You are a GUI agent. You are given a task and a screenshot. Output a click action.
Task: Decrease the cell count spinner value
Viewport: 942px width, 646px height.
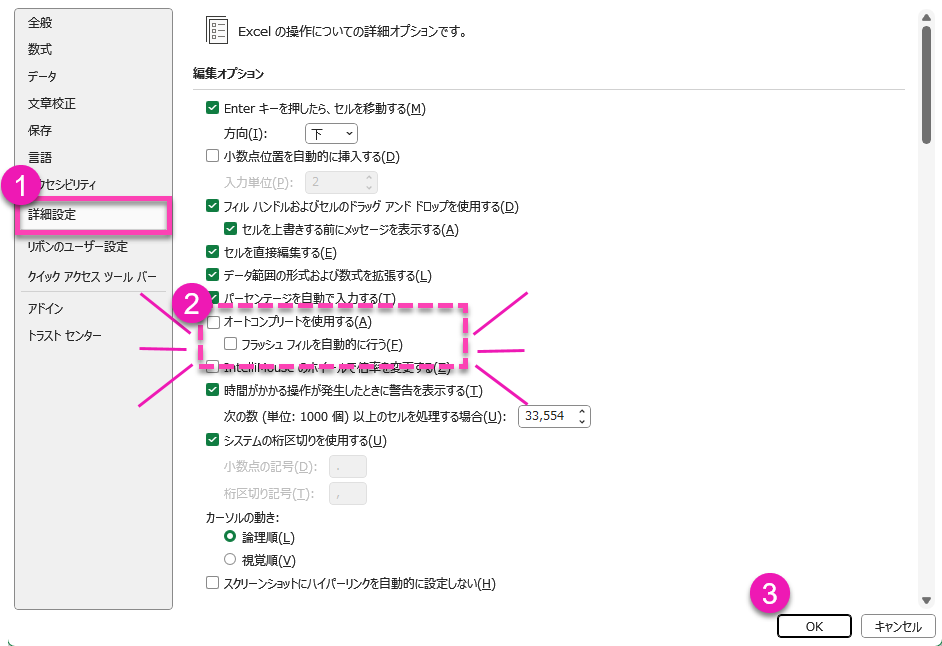(583, 421)
